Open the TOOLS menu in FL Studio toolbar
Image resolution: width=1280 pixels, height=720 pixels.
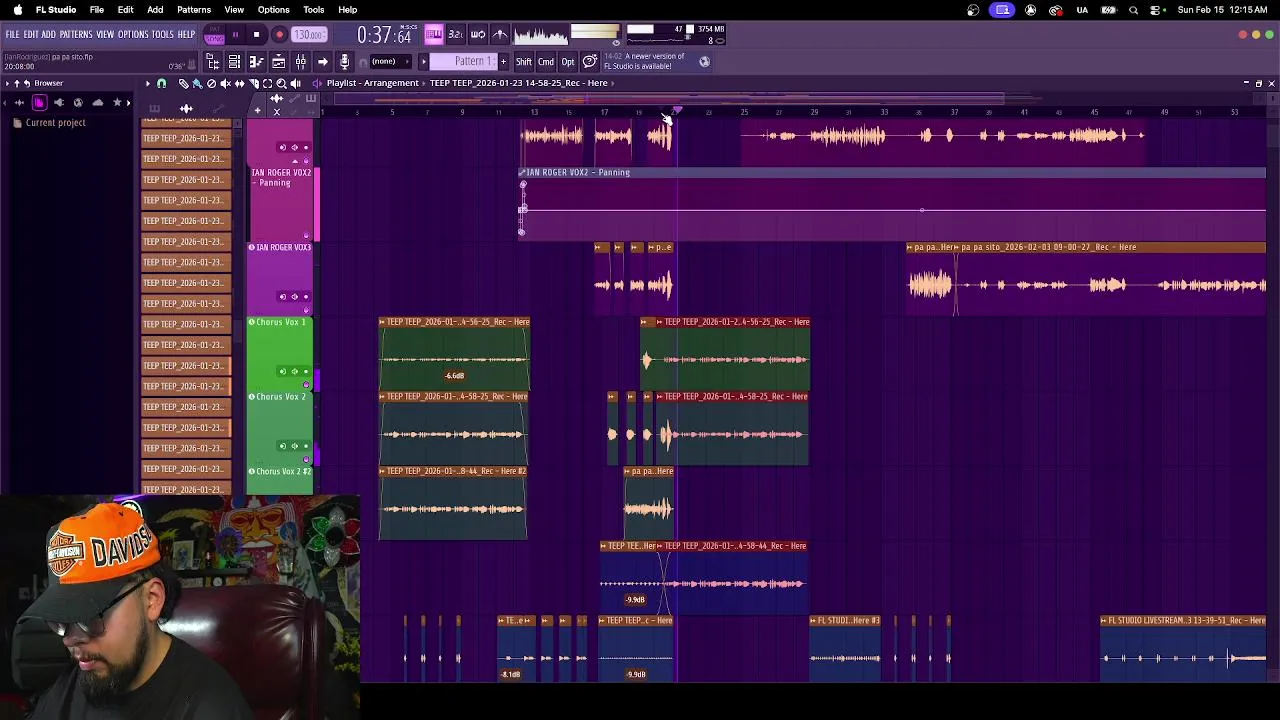click(162, 35)
